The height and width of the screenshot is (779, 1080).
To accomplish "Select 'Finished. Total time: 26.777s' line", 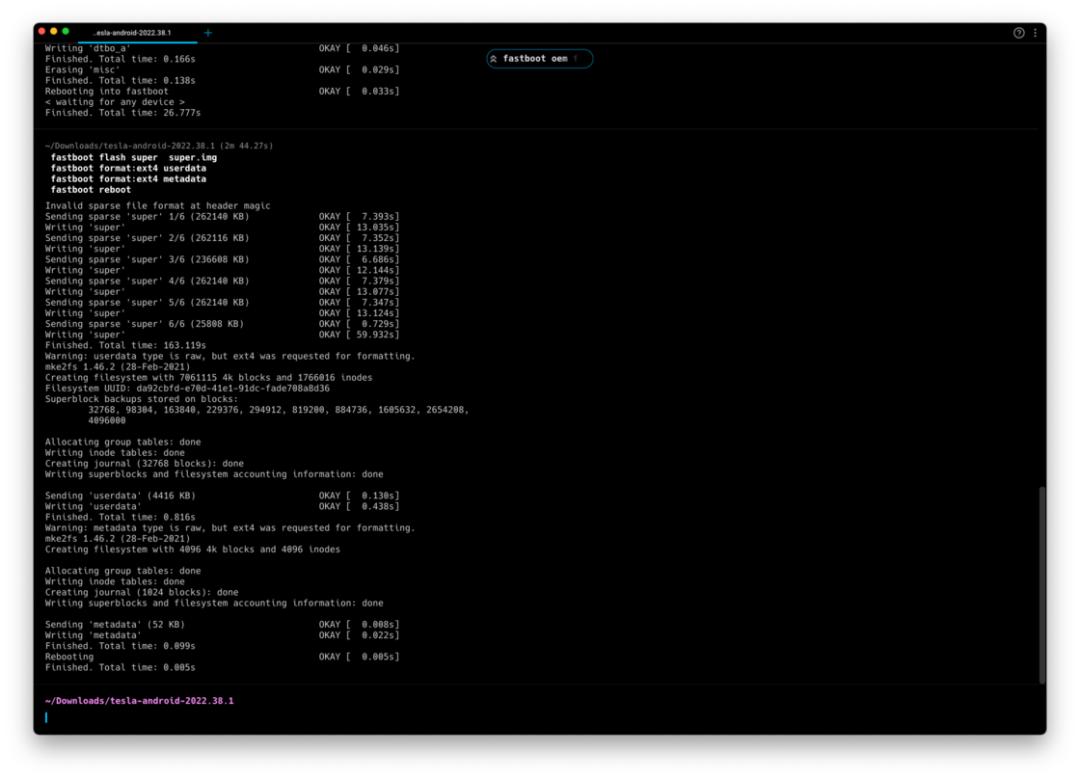I will point(123,112).
